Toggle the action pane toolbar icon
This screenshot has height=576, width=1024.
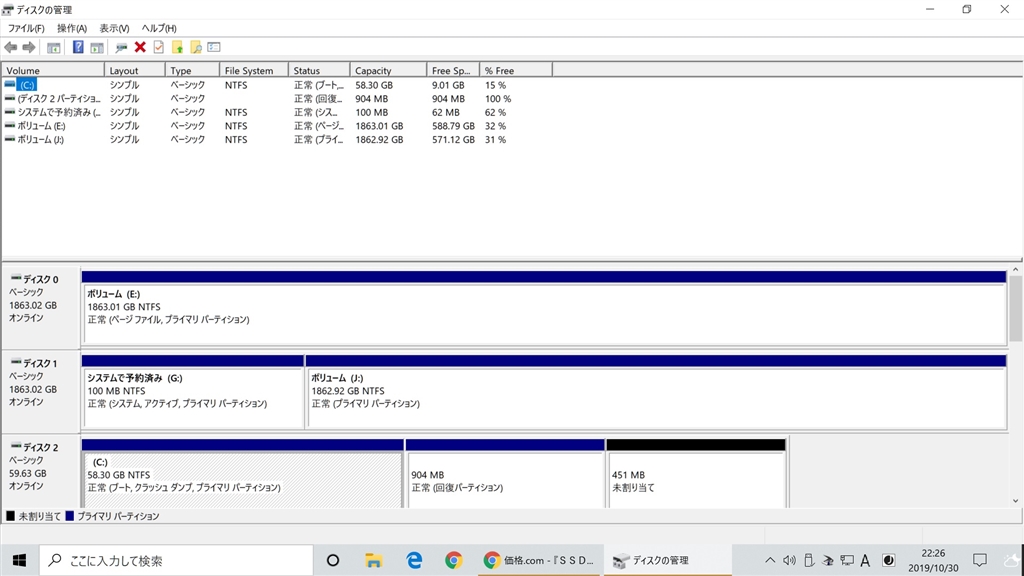97,47
